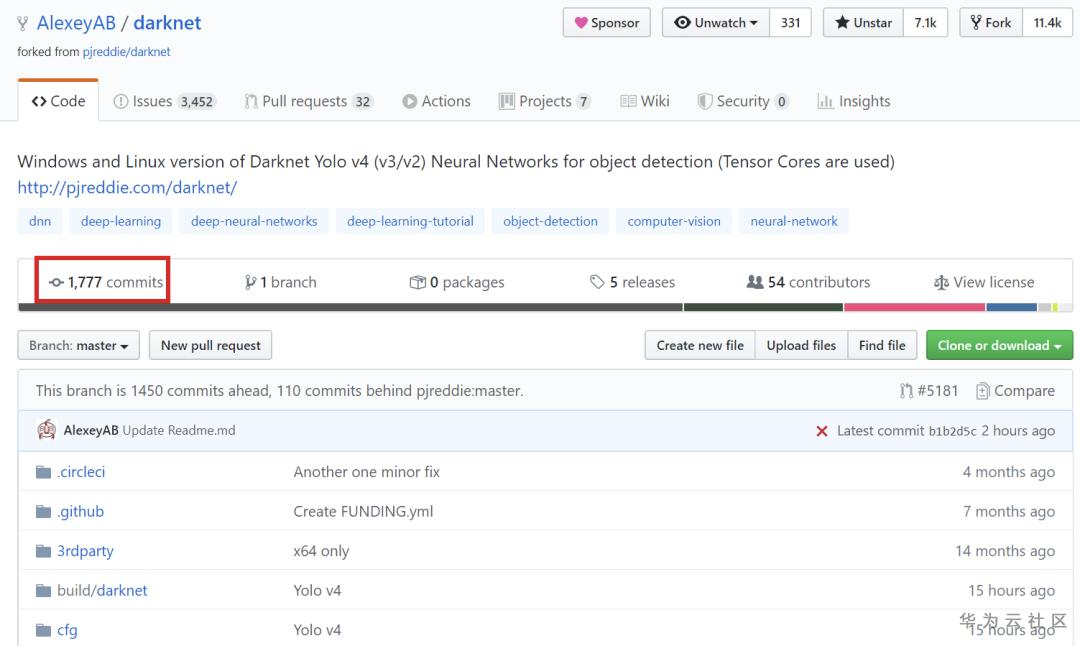The height and width of the screenshot is (646, 1080).
Task: Click the View license scale icon
Action: tap(941, 283)
